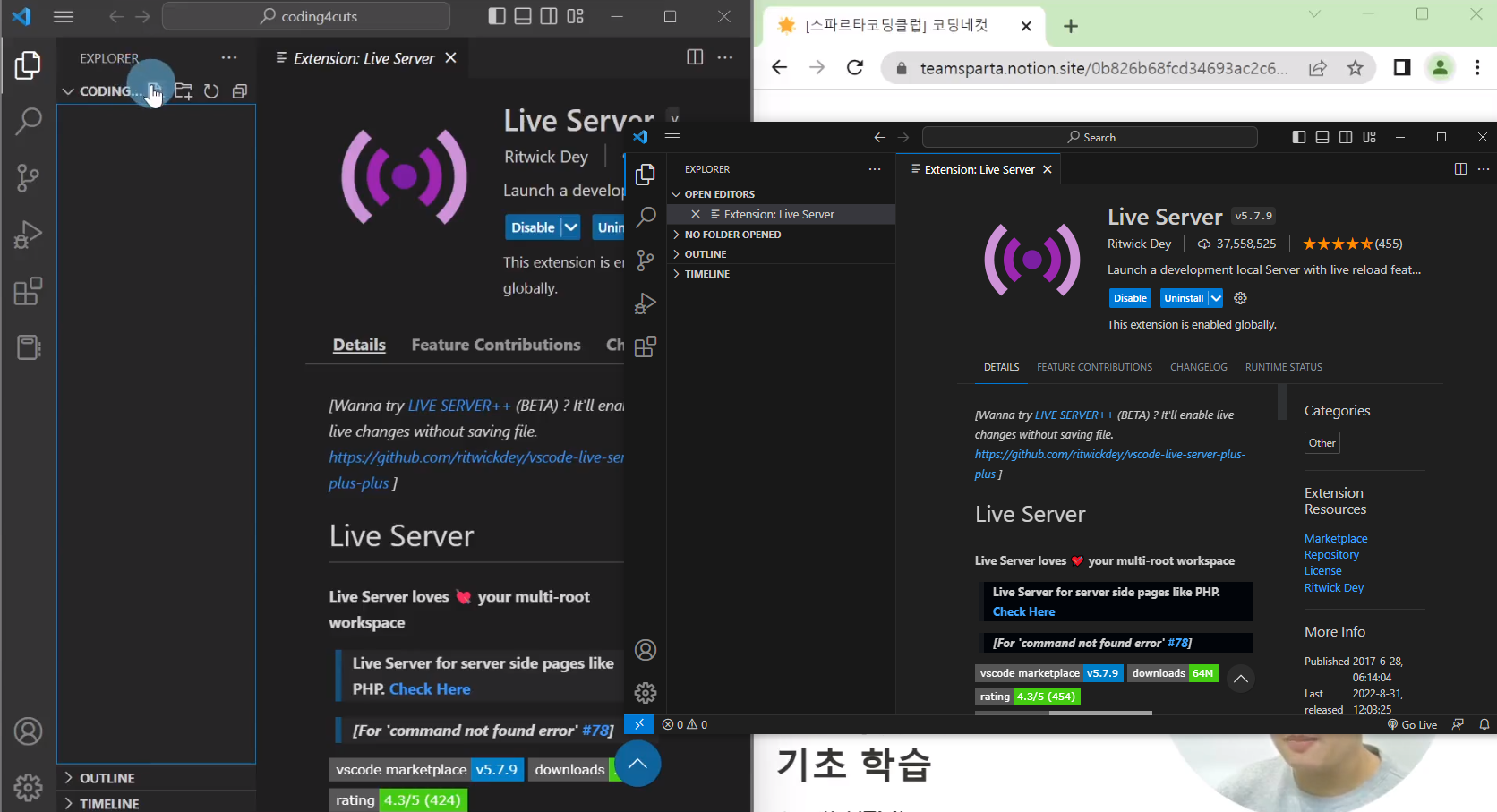Open the browser's three-dot menu

[x=1477, y=68]
